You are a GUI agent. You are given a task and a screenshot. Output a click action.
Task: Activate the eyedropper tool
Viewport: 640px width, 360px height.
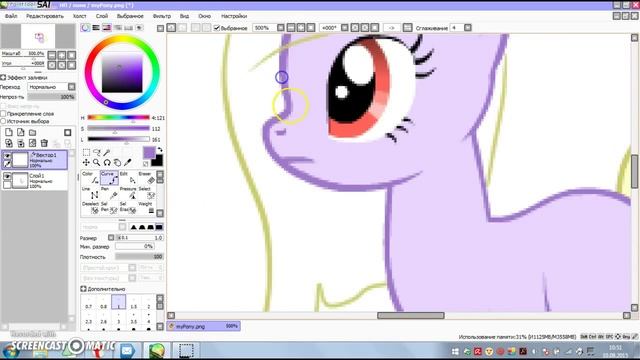[x=128, y=162]
